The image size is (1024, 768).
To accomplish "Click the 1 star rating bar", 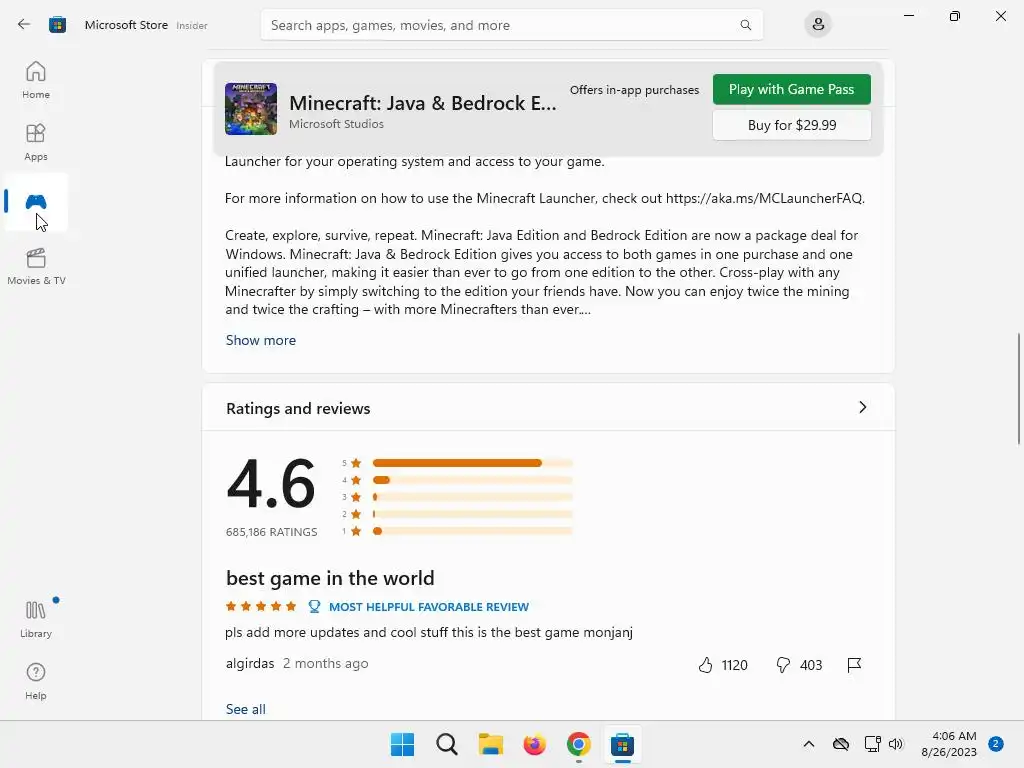I will 472,531.
